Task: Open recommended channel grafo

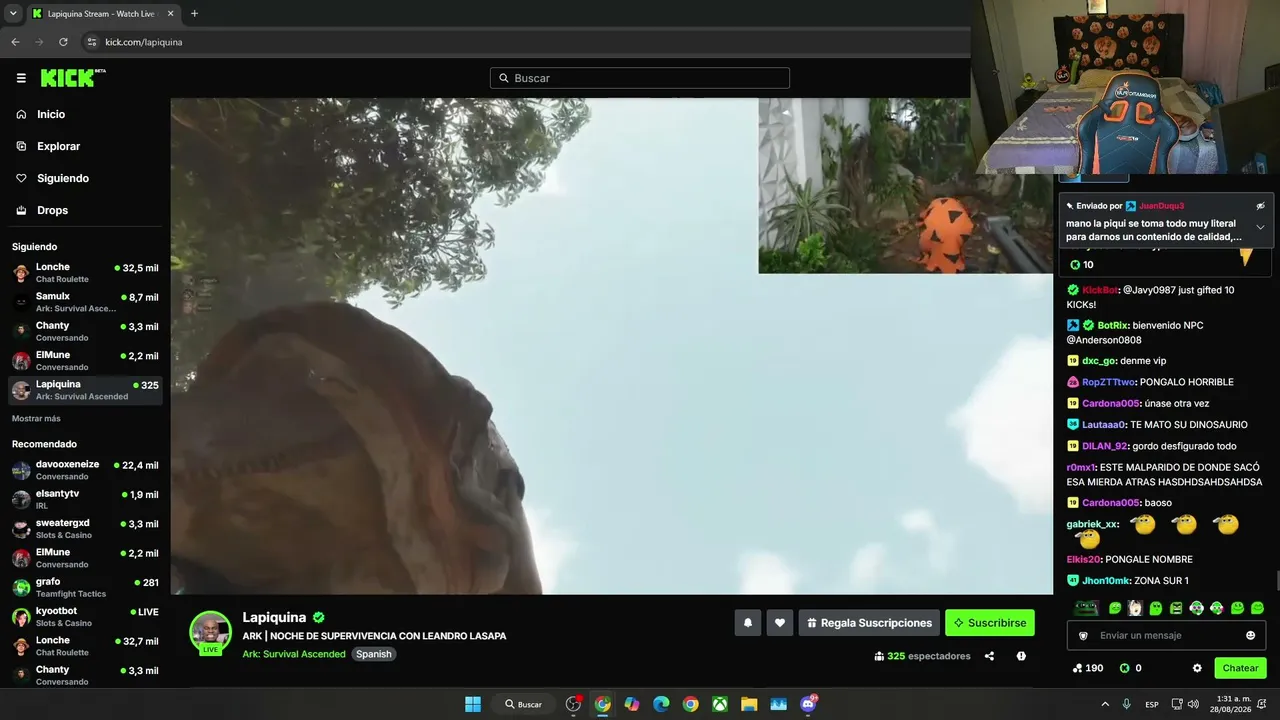Action: point(86,587)
